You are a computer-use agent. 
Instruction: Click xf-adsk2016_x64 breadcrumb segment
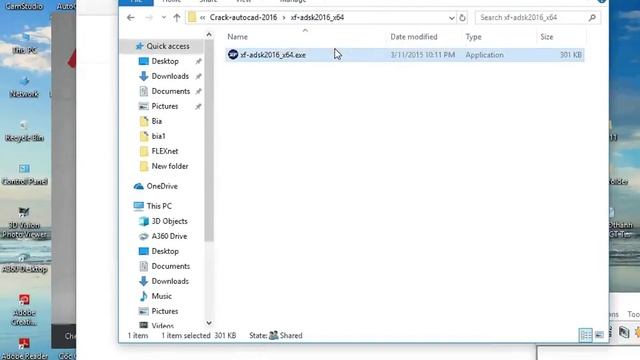(x=317, y=18)
